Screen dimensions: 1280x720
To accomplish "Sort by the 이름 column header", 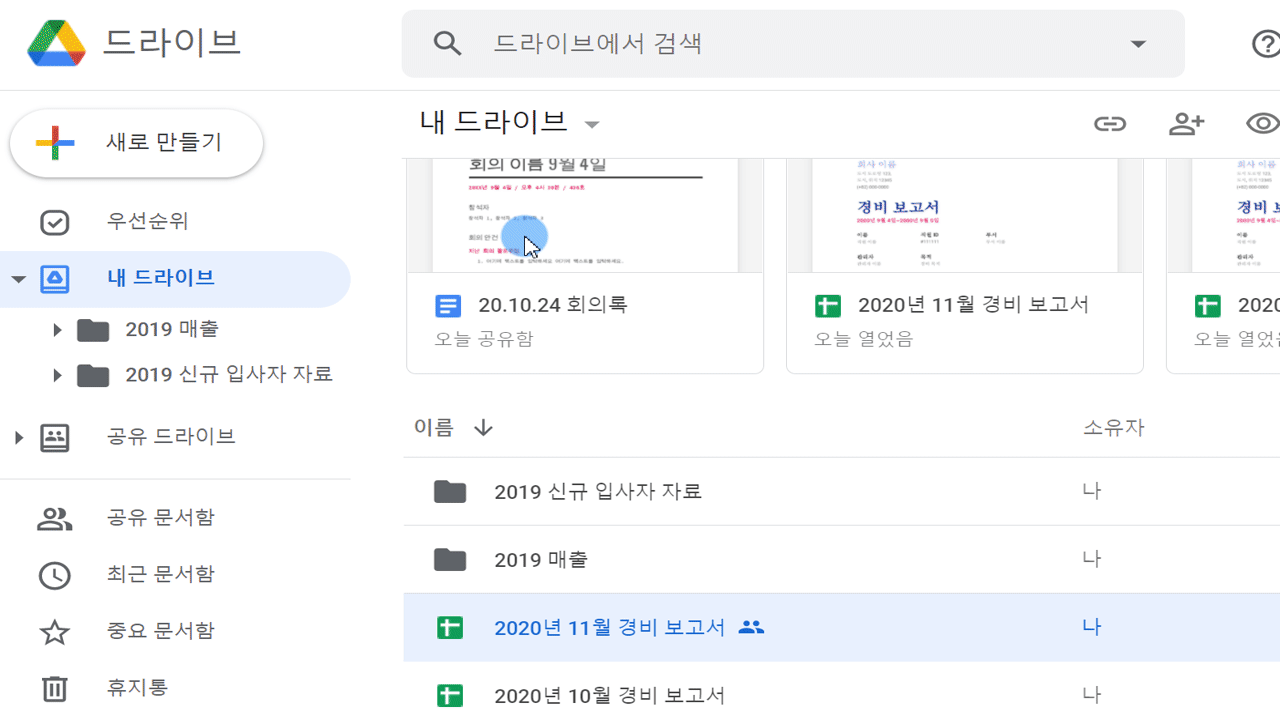I will (434, 428).
